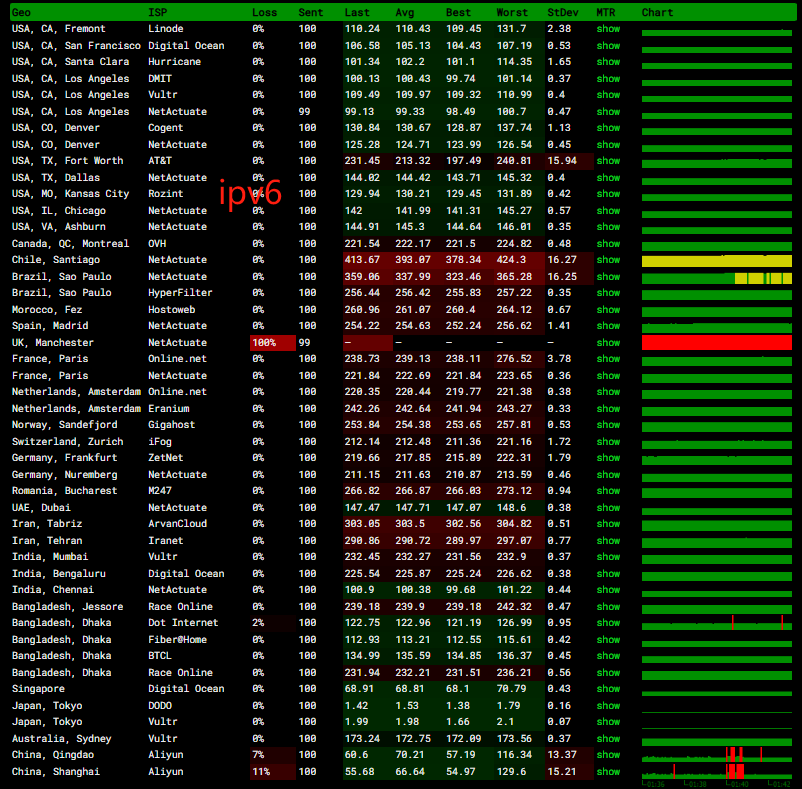The image size is (802, 789).
Task: Click the Sent value 99 for Los Angeles NetActuate
Action: pyautogui.click(x=304, y=111)
